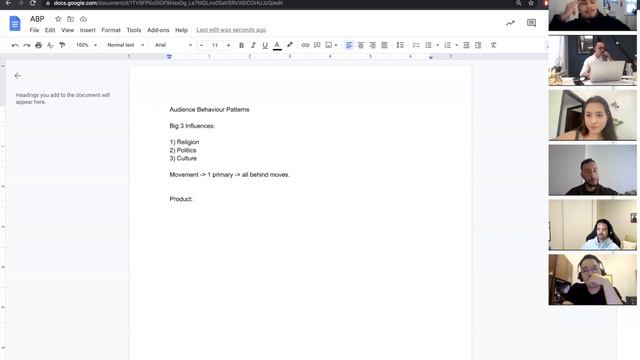The width and height of the screenshot is (640, 360).
Task: Open the Add-ons menu
Action: [158, 30]
